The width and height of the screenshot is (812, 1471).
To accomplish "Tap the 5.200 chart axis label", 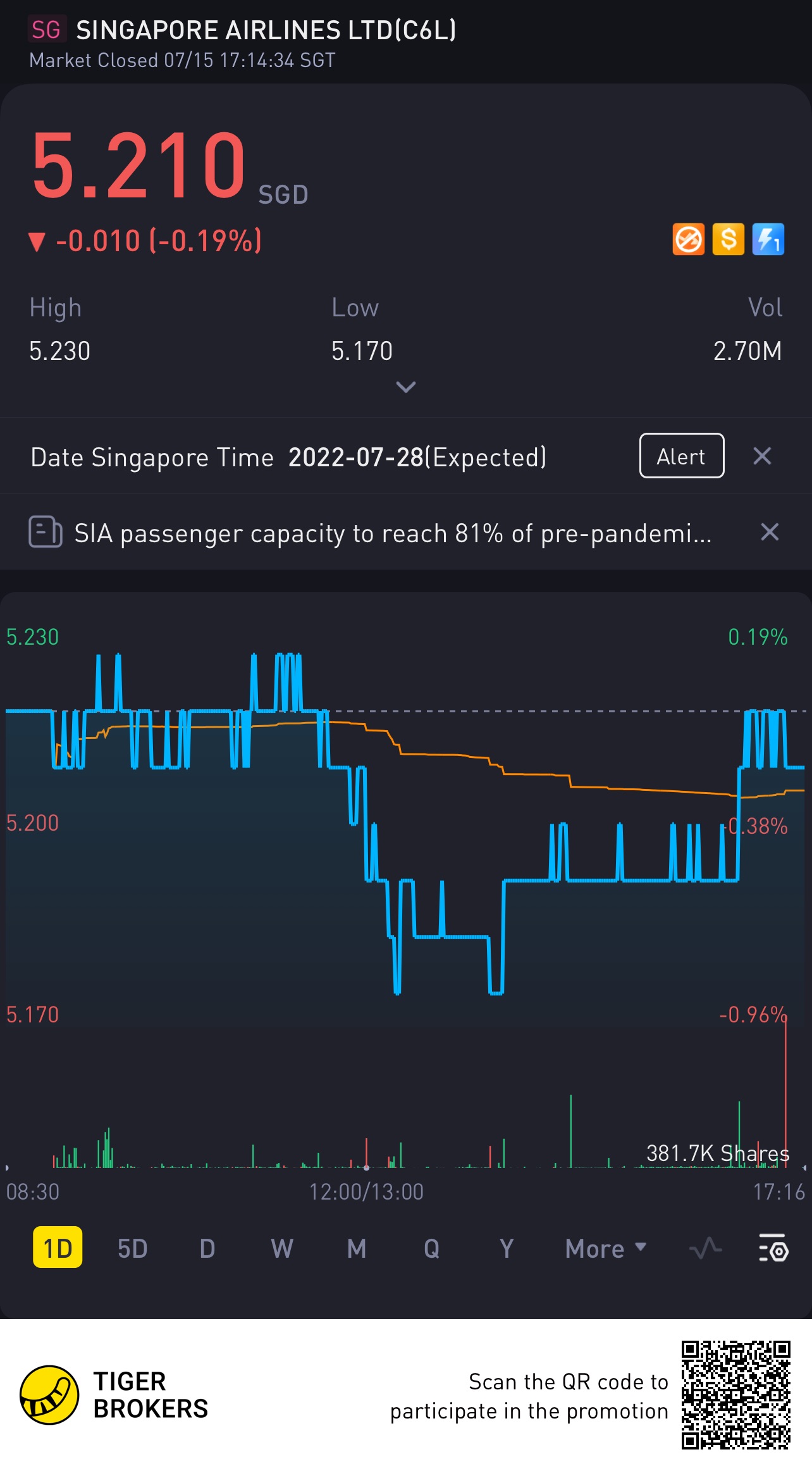I will (x=32, y=823).
